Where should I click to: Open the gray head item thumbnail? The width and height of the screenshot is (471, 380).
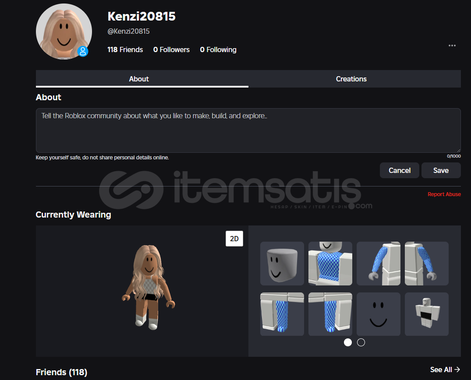click(282, 263)
